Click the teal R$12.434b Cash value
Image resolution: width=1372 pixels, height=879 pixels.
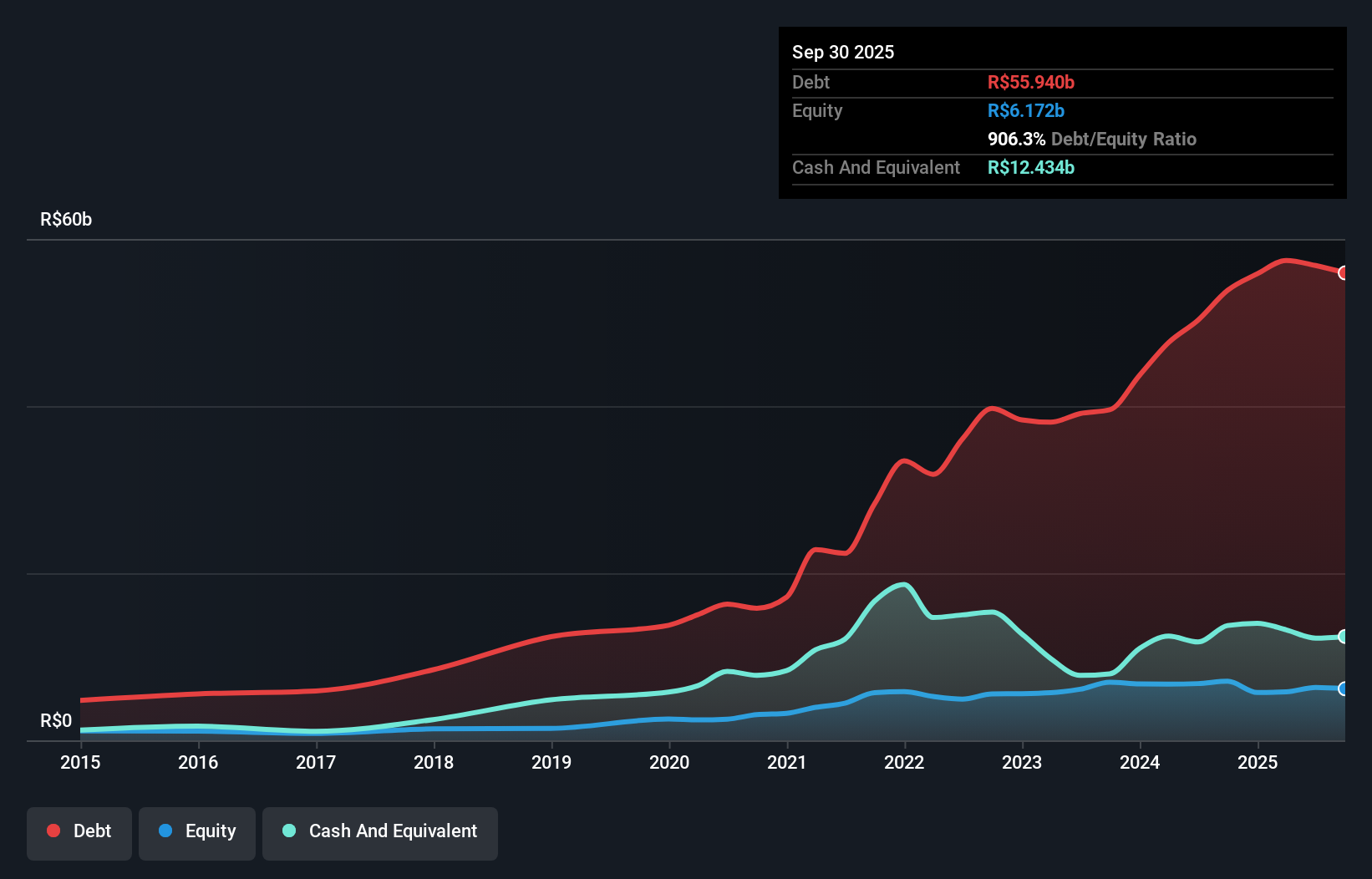pos(1031,168)
